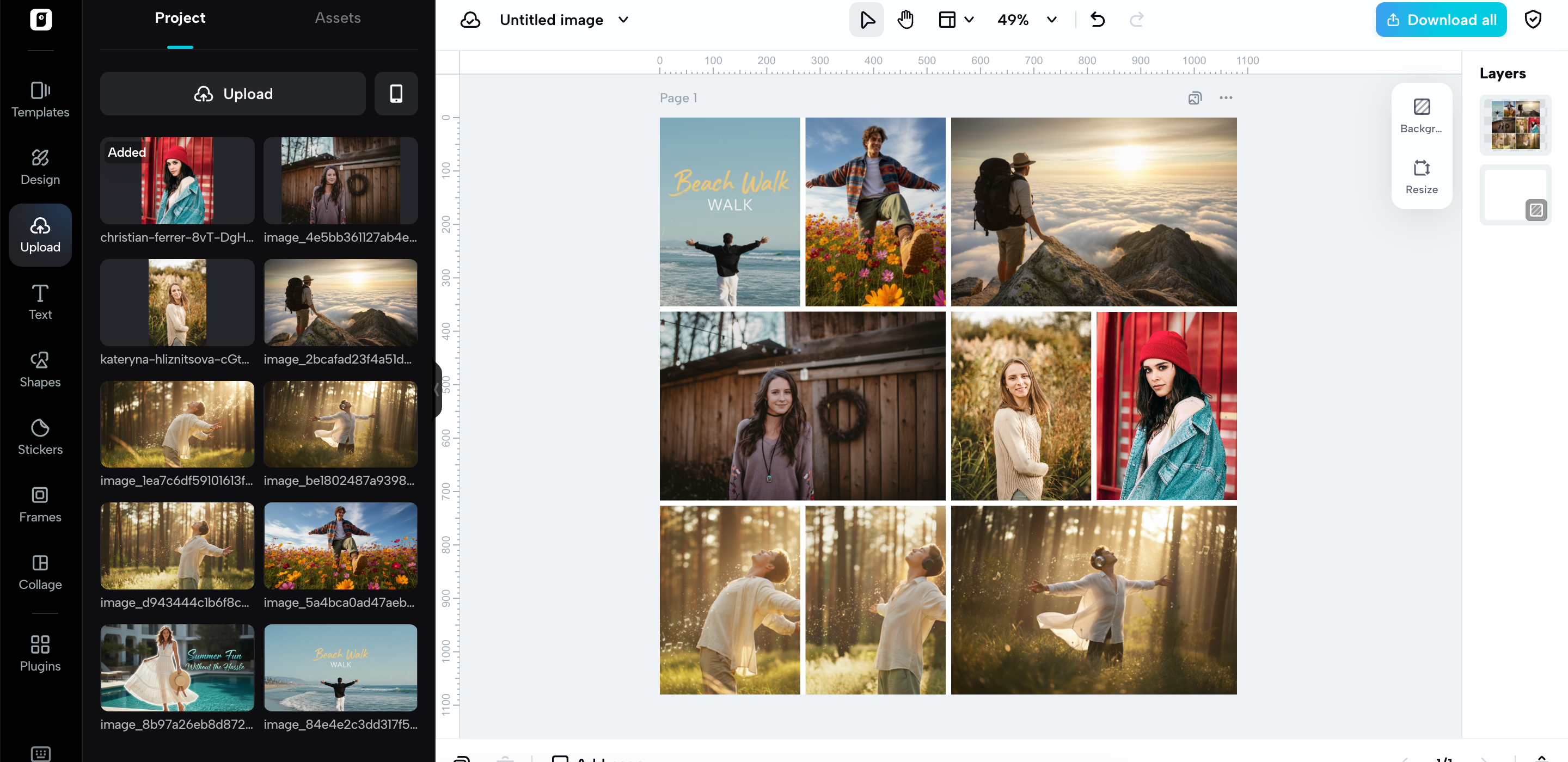1568x762 pixels.
Task: Browse the Stickers panel
Action: [40, 437]
